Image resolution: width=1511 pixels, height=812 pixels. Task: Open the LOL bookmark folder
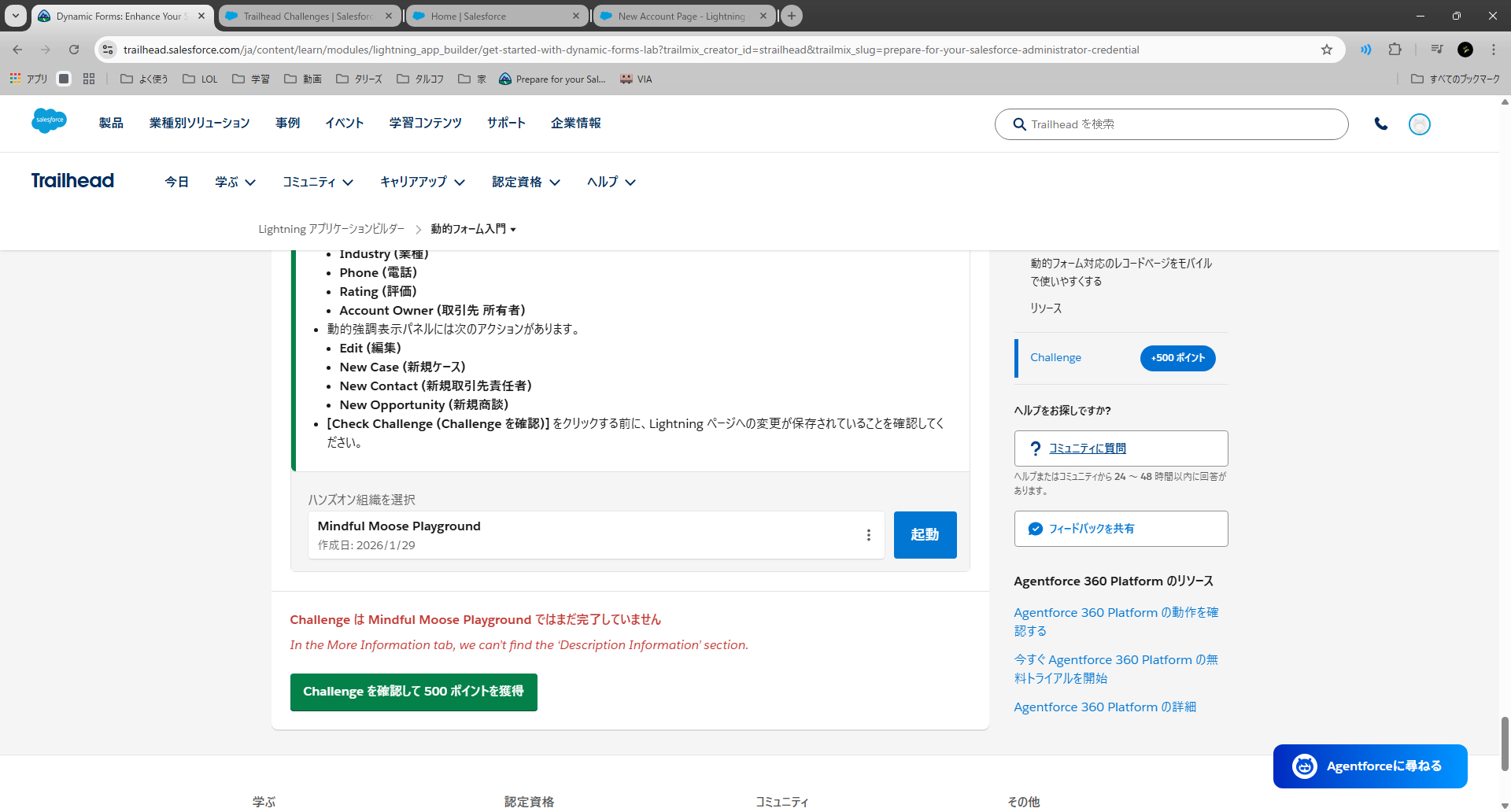click(200, 79)
